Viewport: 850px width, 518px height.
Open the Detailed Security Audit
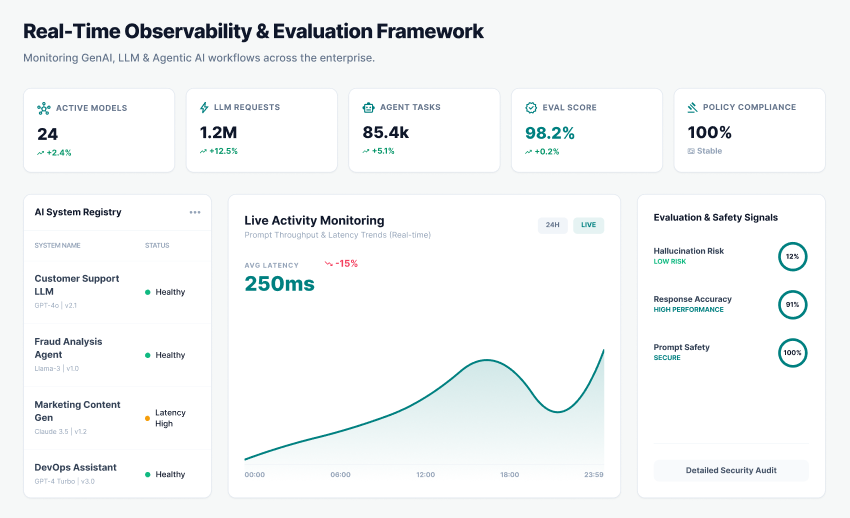(731, 470)
